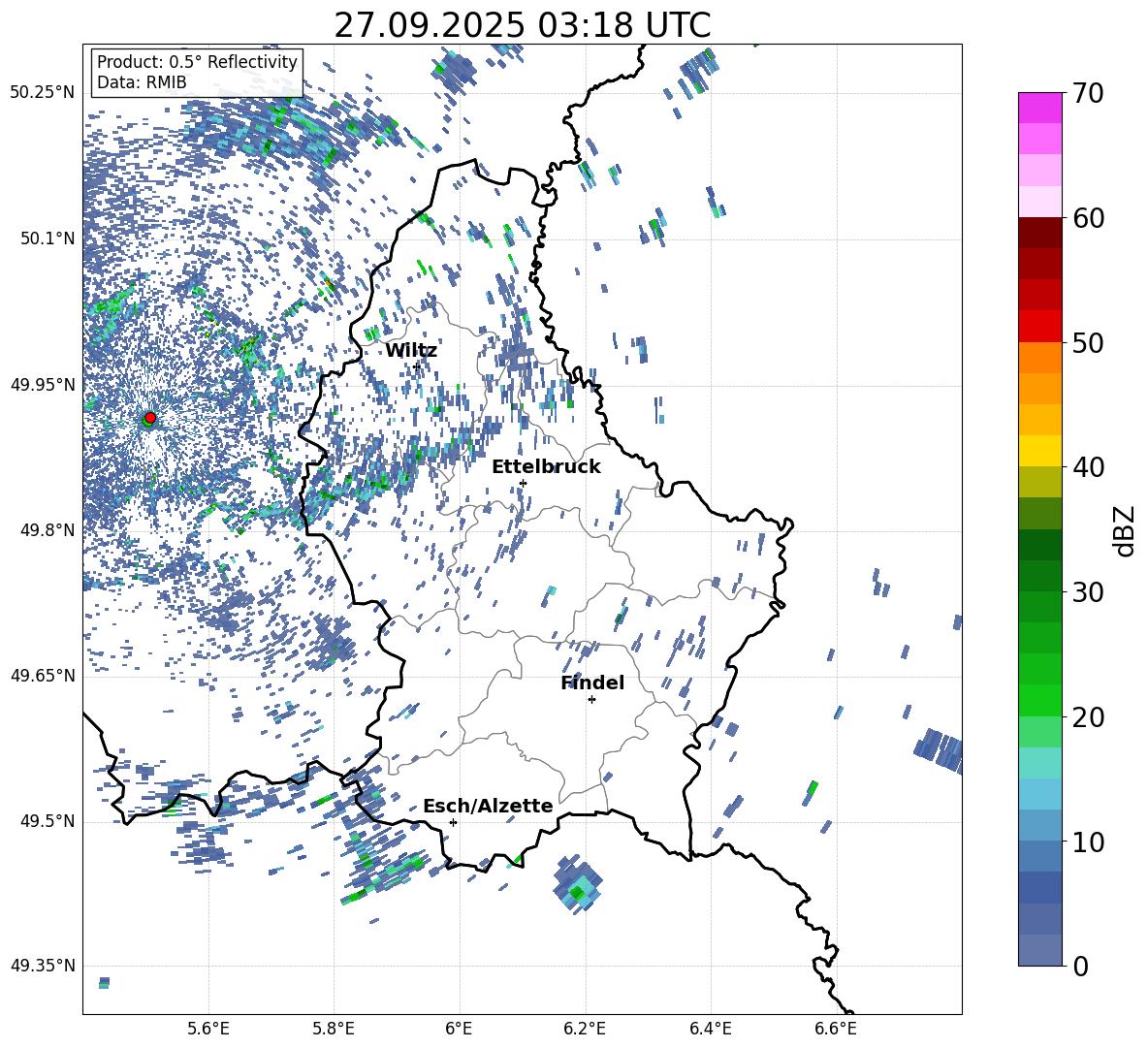This screenshot has width=1148, height=1048.
Task: Click the Ettelbruck station cross marker
Action: tap(523, 483)
